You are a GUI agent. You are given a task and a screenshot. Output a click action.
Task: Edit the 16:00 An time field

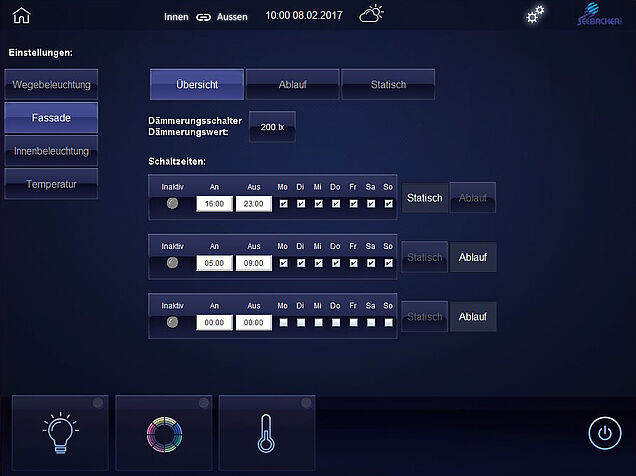tap(214, 203)
